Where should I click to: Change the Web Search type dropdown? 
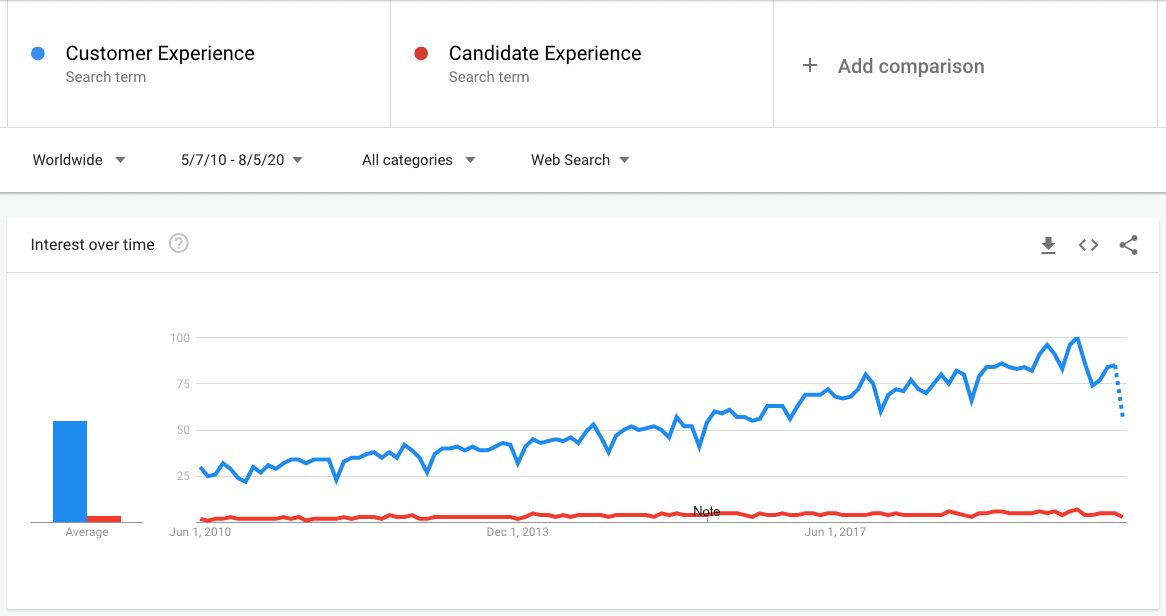click(x=580, y=160)
